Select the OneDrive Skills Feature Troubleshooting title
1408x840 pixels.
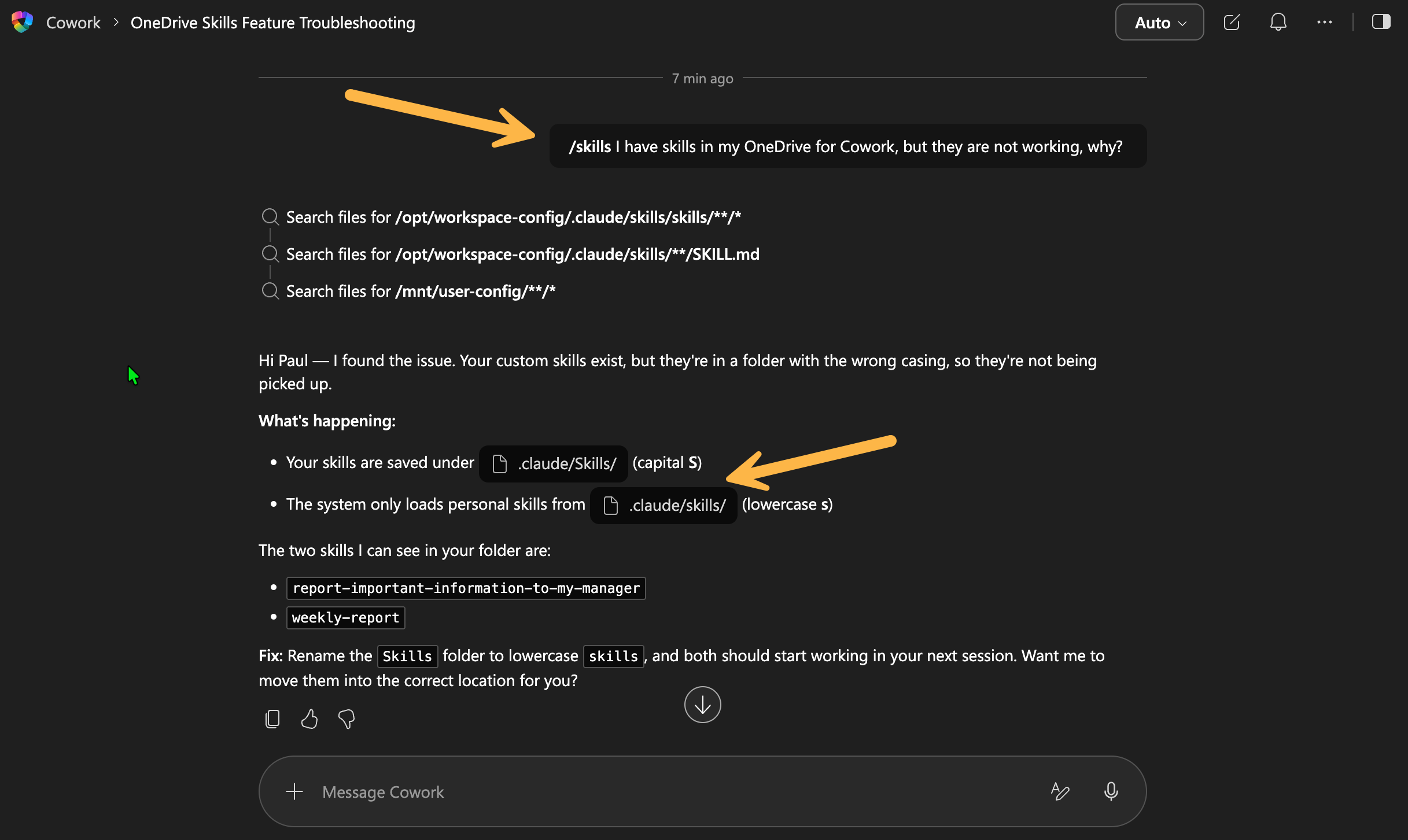point(272,23)
